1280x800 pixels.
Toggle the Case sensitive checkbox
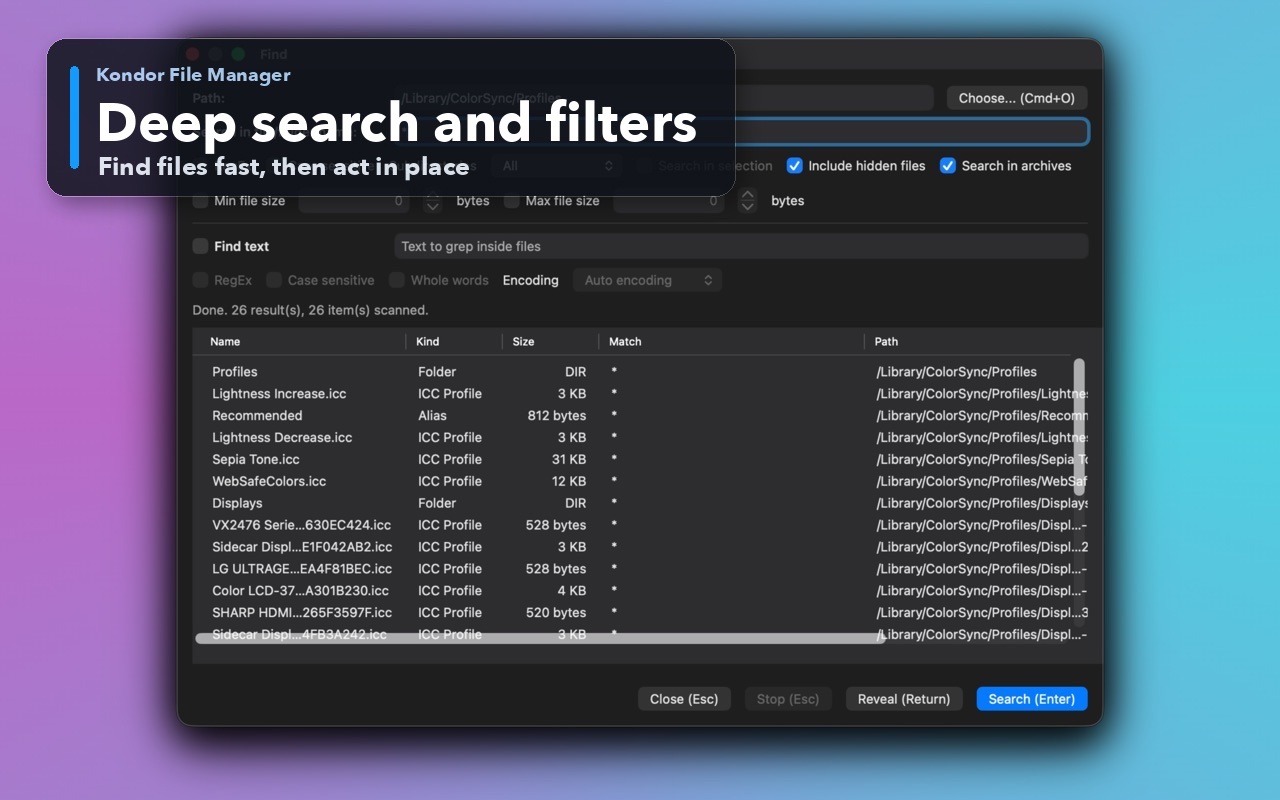pos(274,280)
